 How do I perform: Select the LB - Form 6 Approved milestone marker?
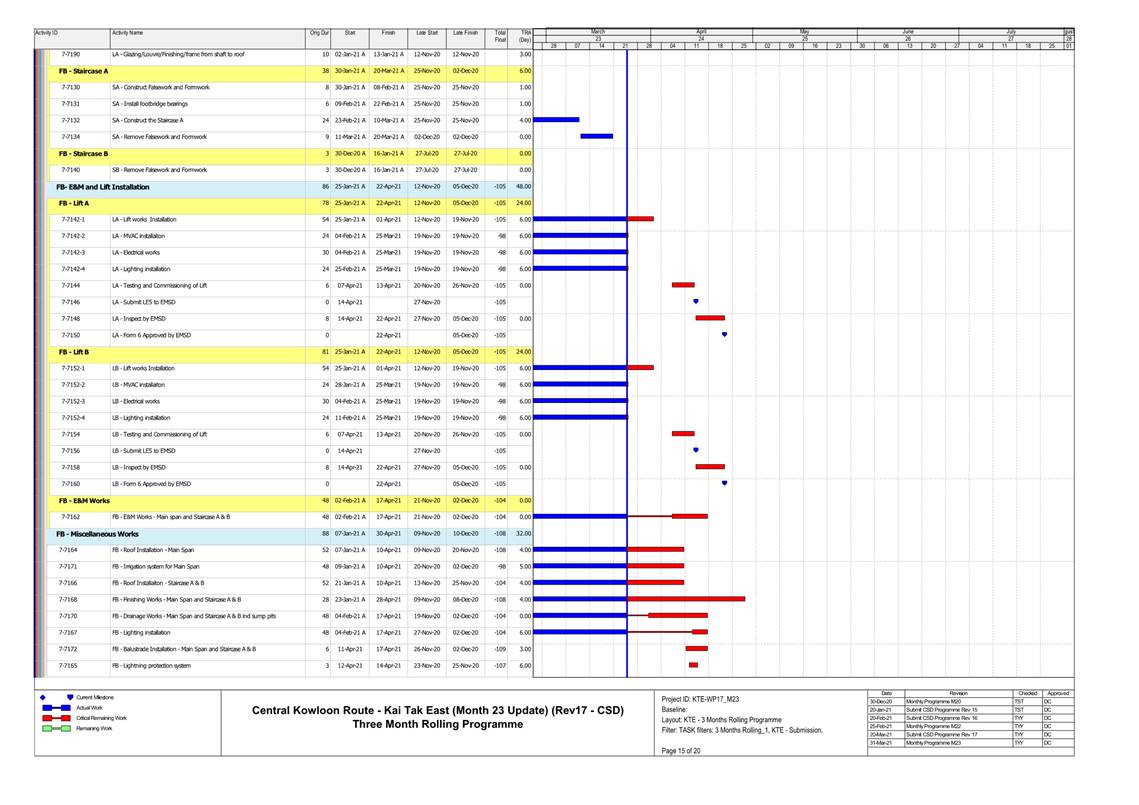(x=724, y=483)
